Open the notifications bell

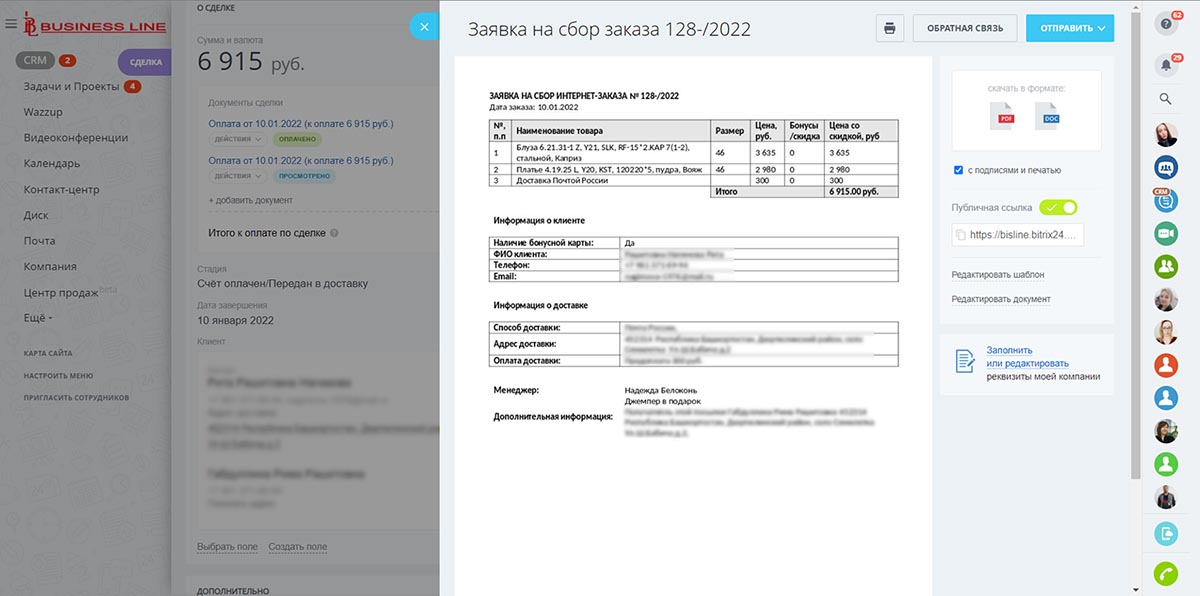(1165, 64)
